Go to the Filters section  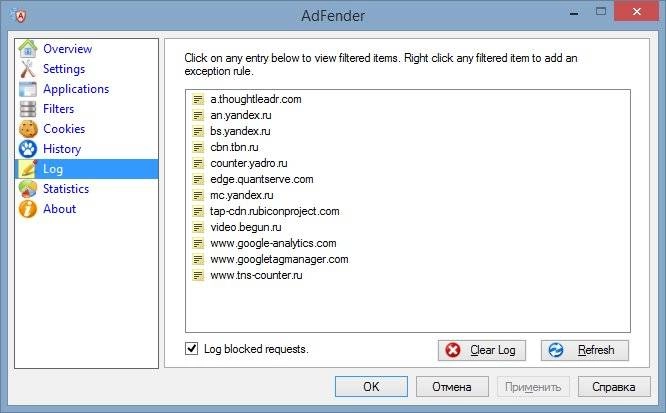point(59,109)
